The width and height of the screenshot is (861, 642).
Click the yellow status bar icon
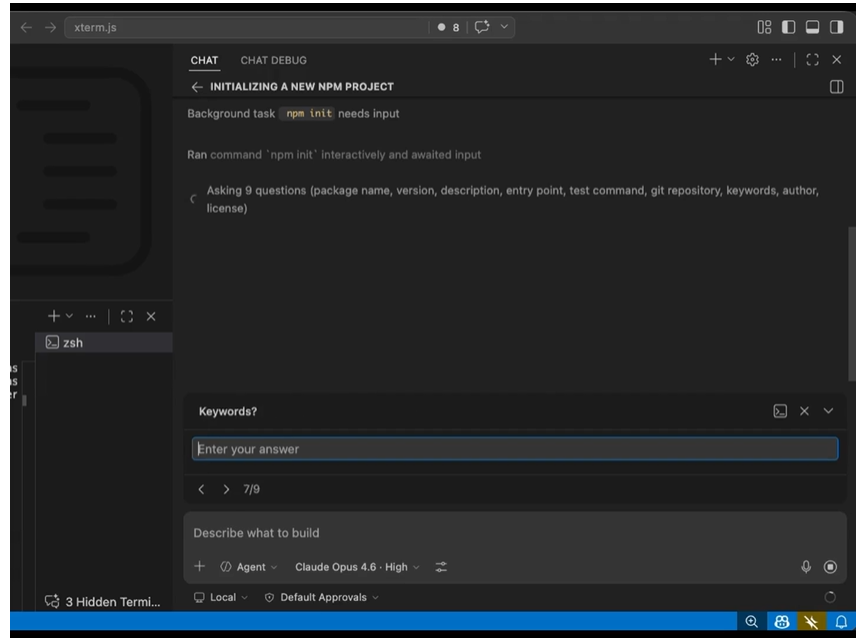click(x=811, y=622)
